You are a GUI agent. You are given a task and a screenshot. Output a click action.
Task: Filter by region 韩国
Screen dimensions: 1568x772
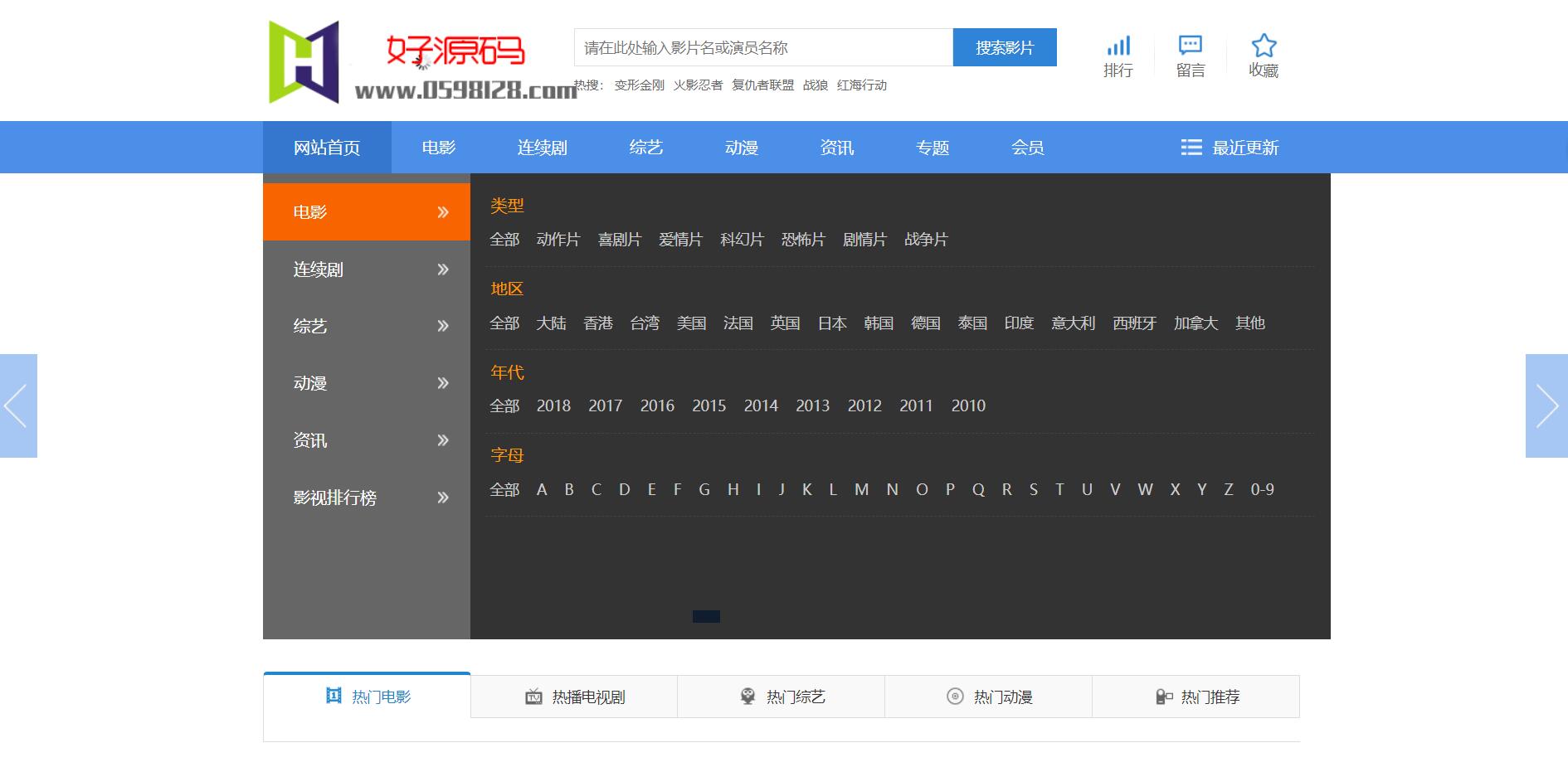[879, 323]
